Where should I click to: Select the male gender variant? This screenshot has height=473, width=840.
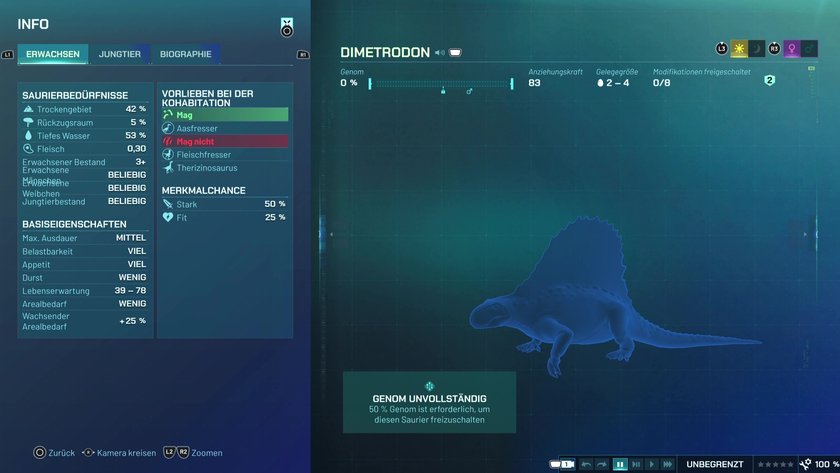(809, 49)
